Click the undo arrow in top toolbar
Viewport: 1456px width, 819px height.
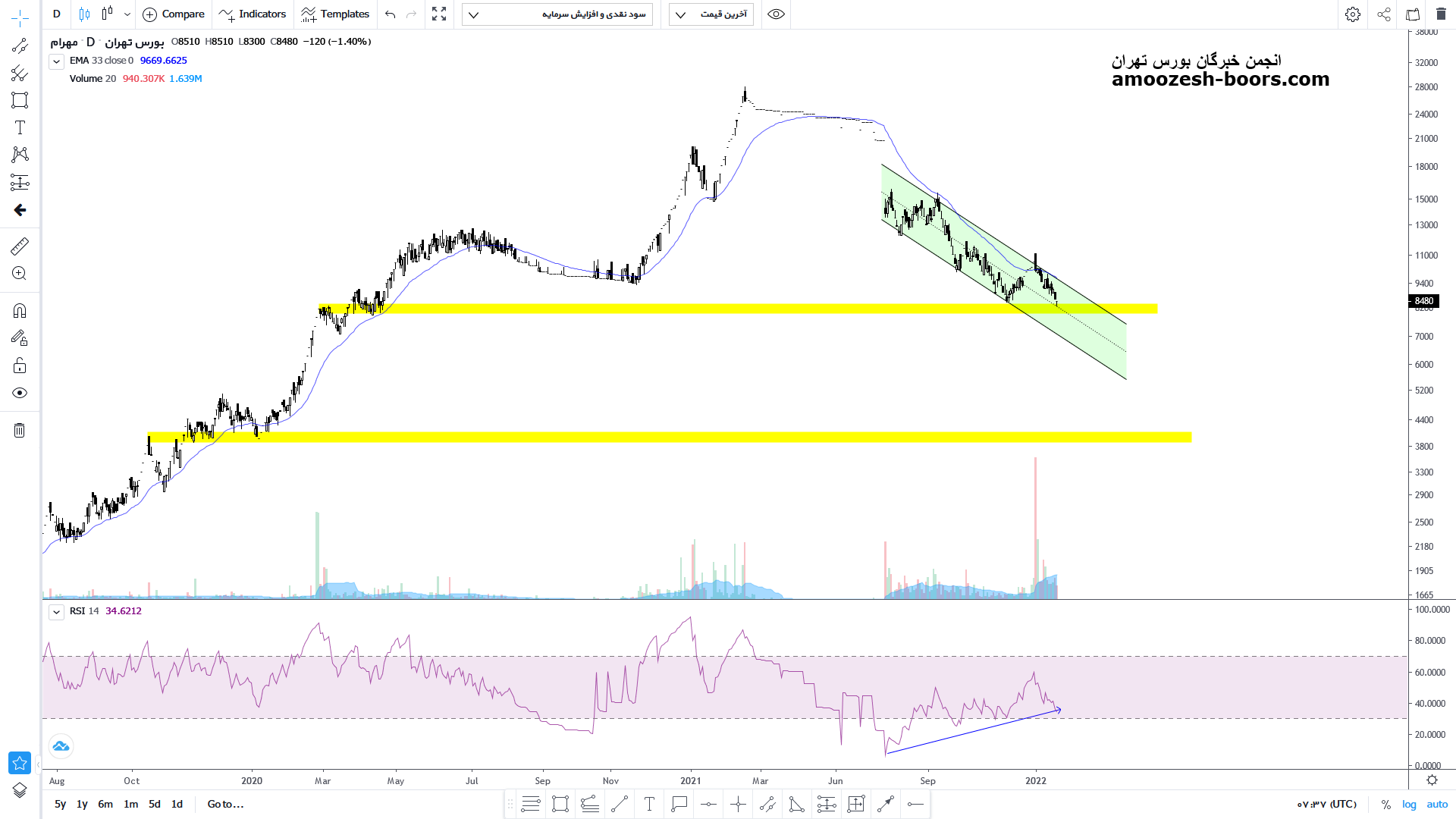[390, 14]
